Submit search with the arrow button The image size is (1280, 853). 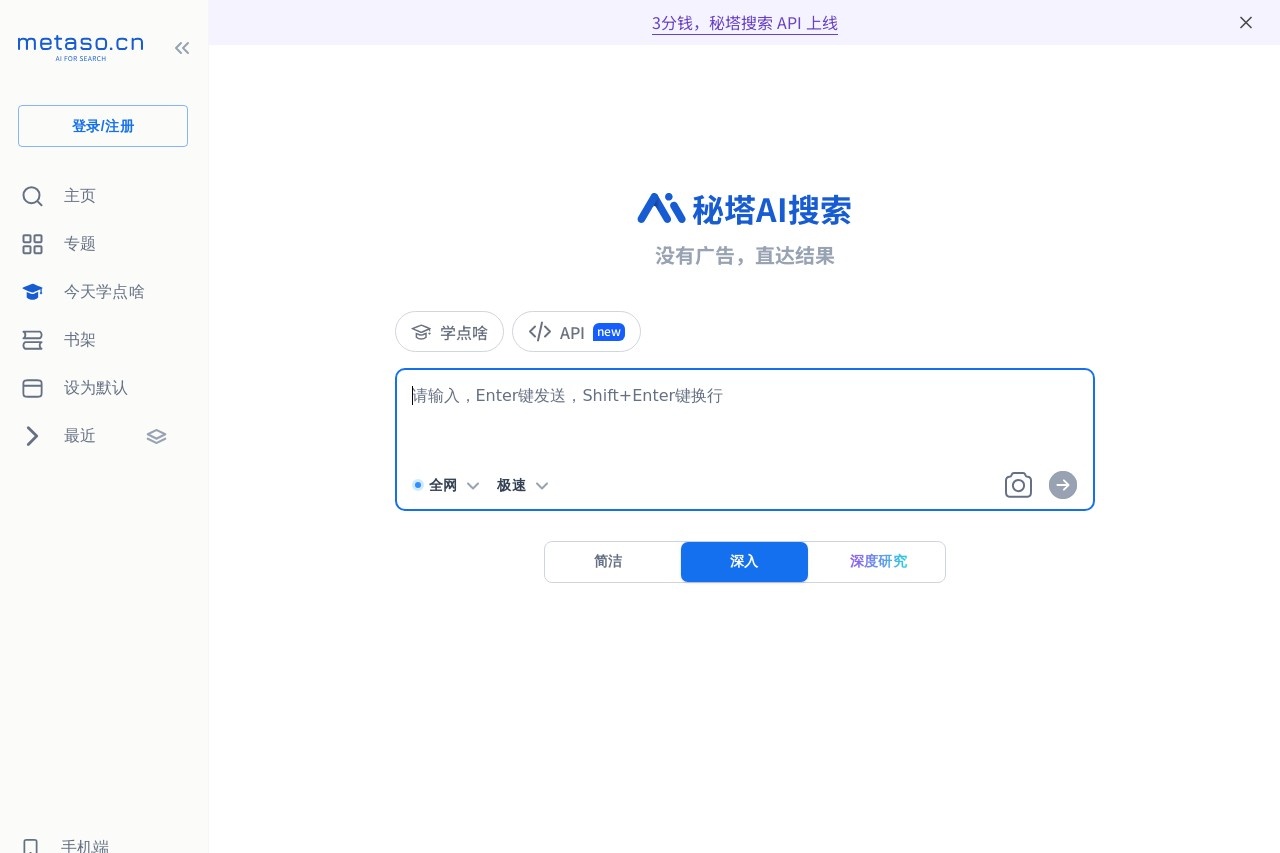pyautogui.click(x=1063, y=485)
